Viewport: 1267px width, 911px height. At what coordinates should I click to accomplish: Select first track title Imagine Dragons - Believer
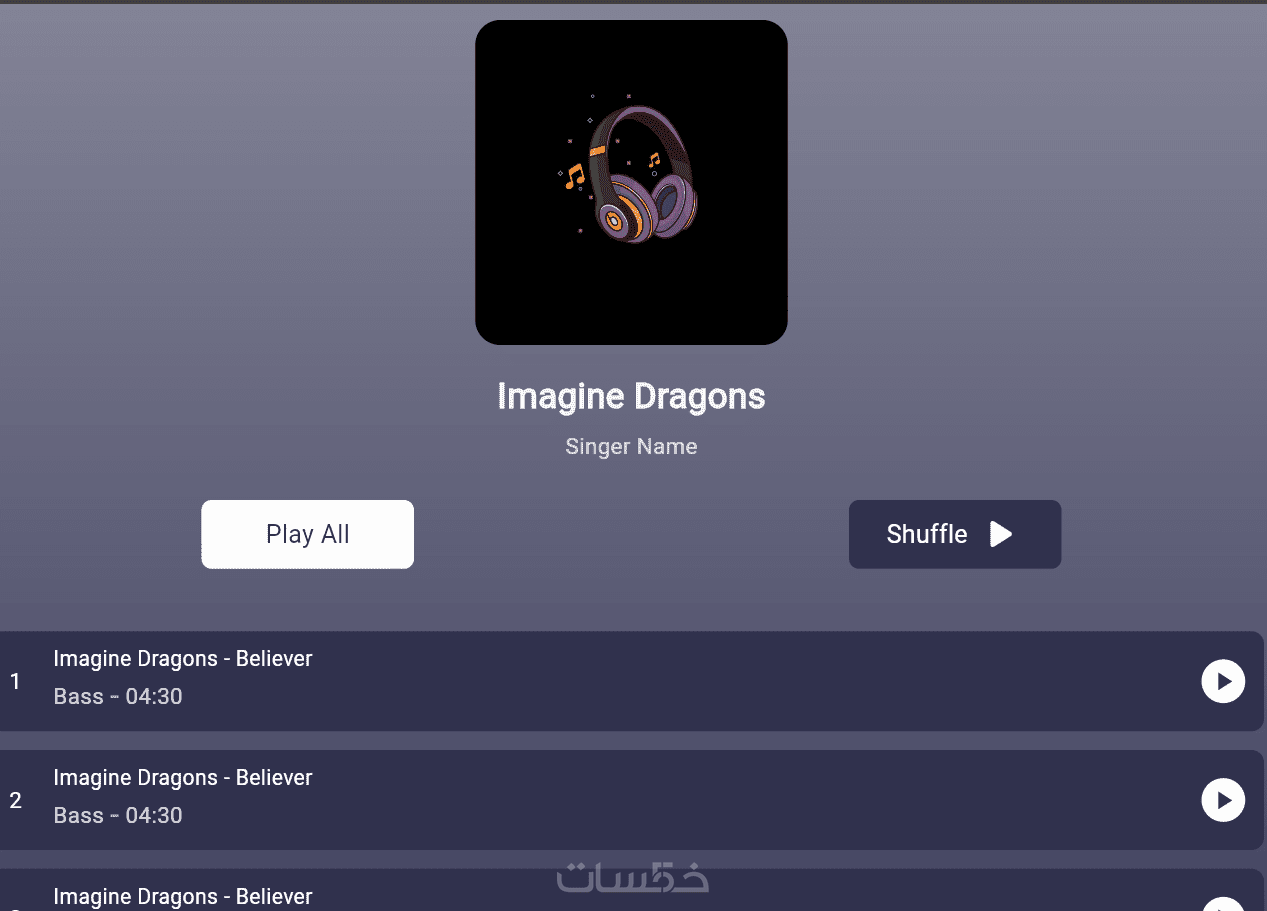pos(183,658)
